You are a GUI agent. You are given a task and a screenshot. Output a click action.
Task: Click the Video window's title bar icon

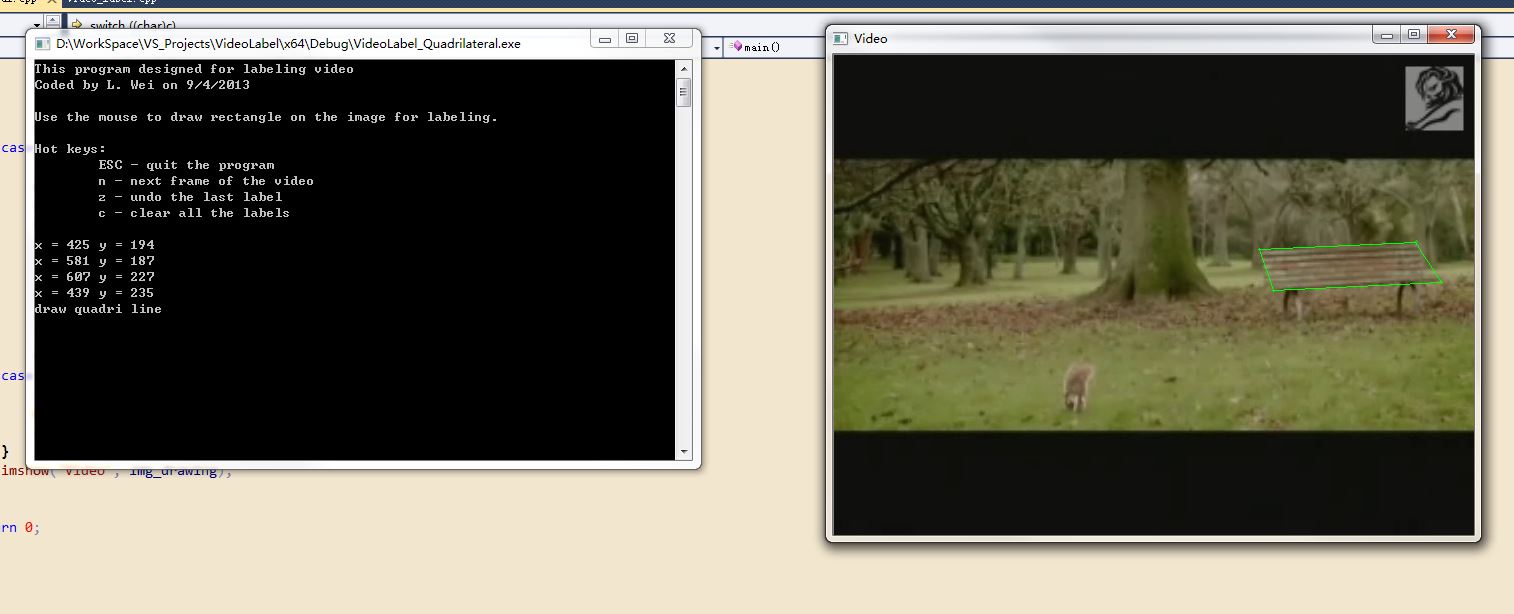click(x=841, y=38)
